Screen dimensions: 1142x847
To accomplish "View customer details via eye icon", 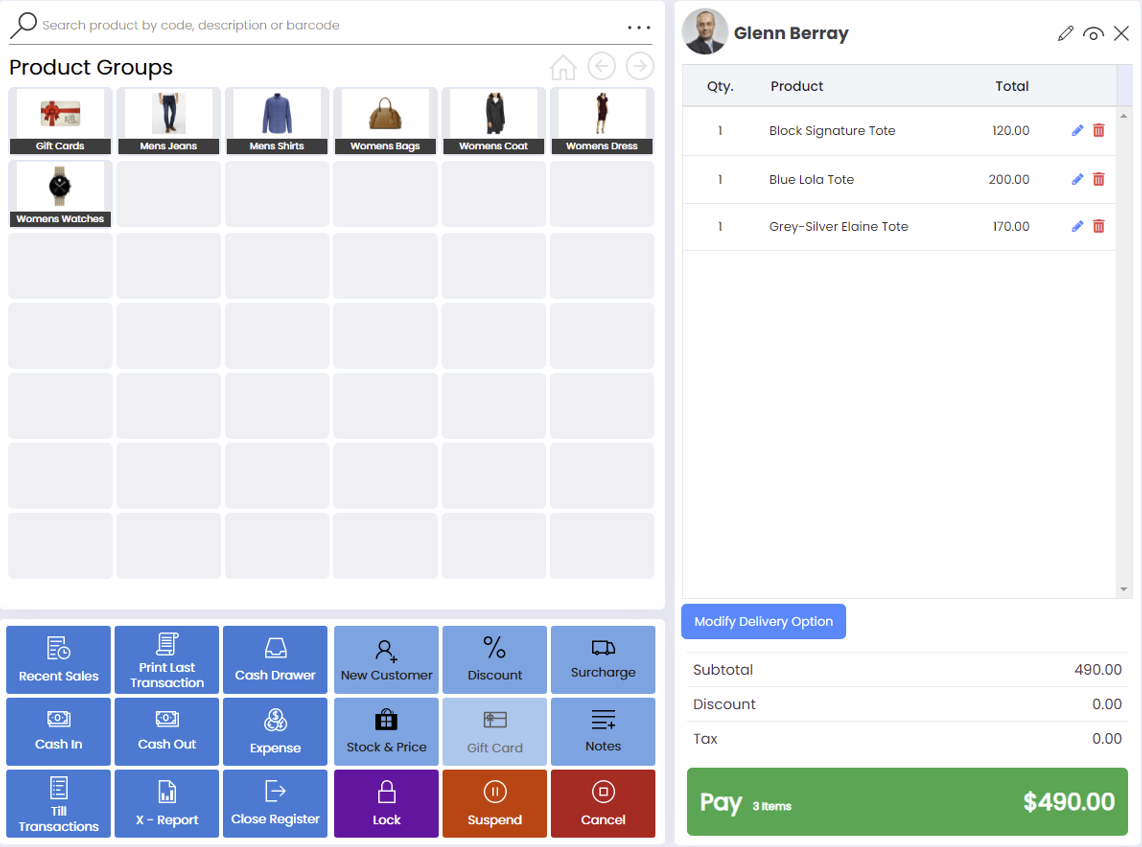I will click(1093, 34).
